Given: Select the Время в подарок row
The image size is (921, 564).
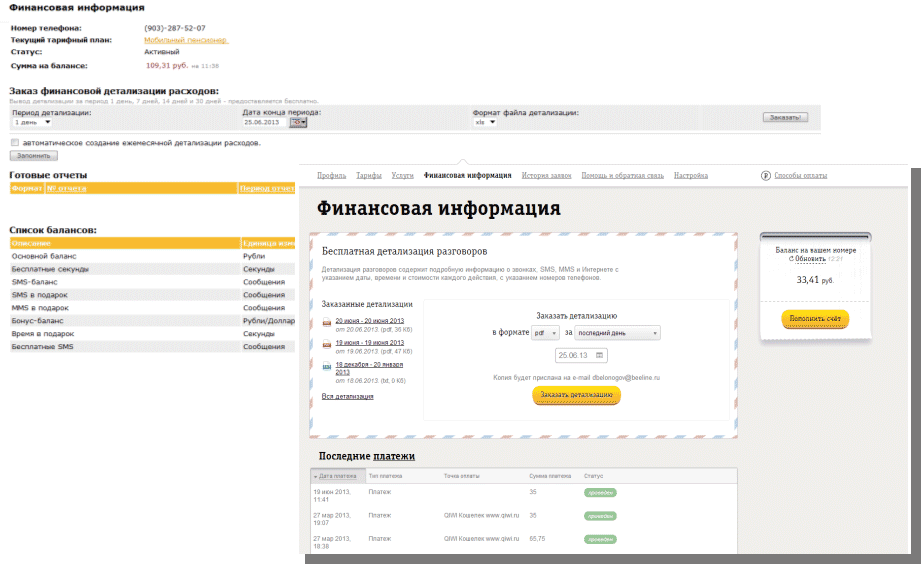Looking at the screenshot, I should pos(152,334).
